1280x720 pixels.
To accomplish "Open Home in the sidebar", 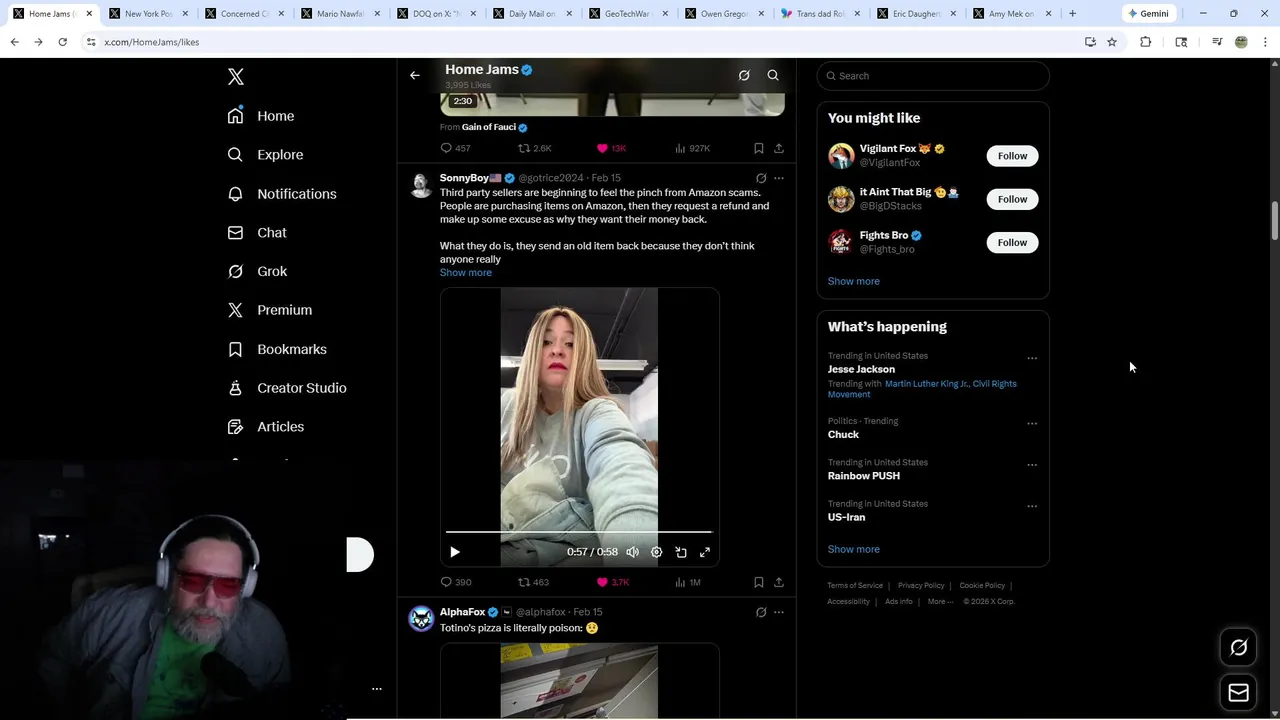I will 261,116.
